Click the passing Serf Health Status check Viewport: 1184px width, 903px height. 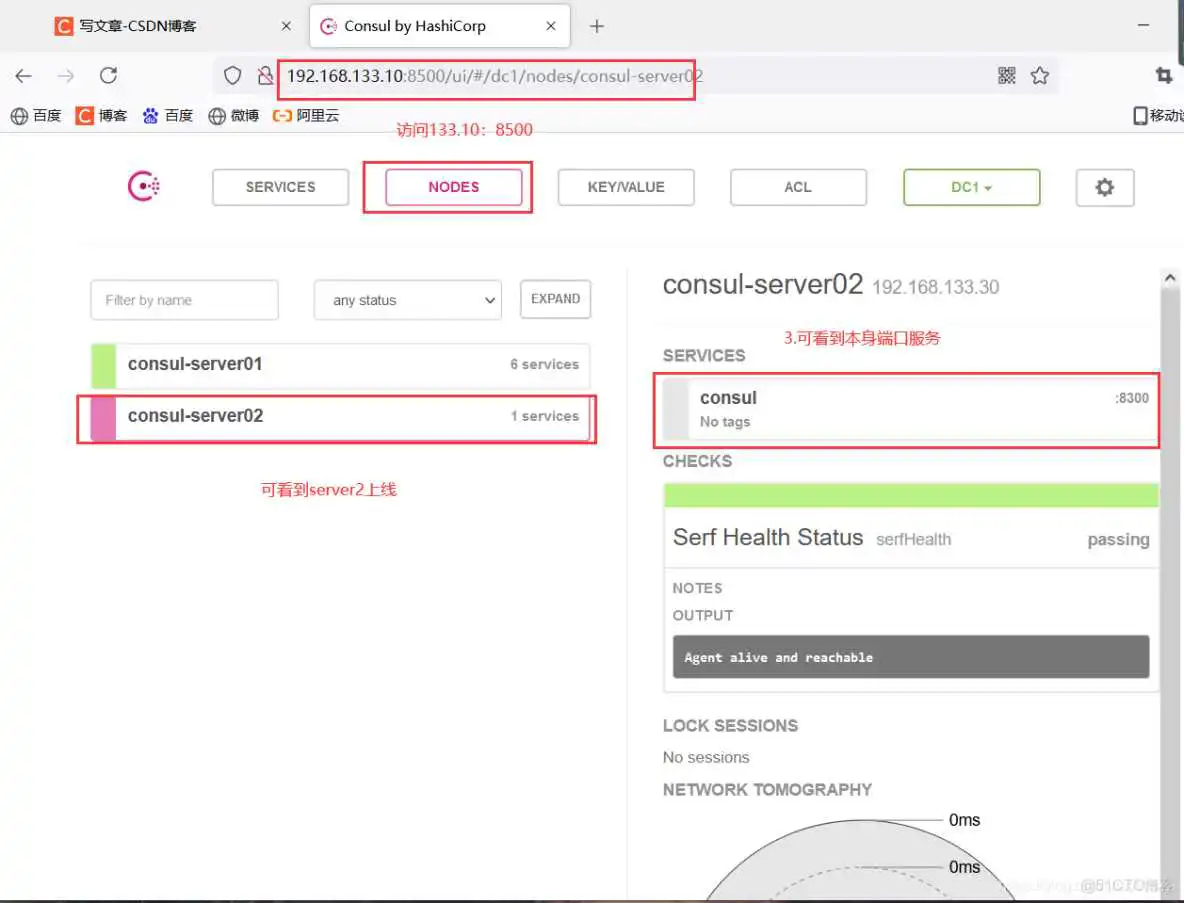[908, 538]
